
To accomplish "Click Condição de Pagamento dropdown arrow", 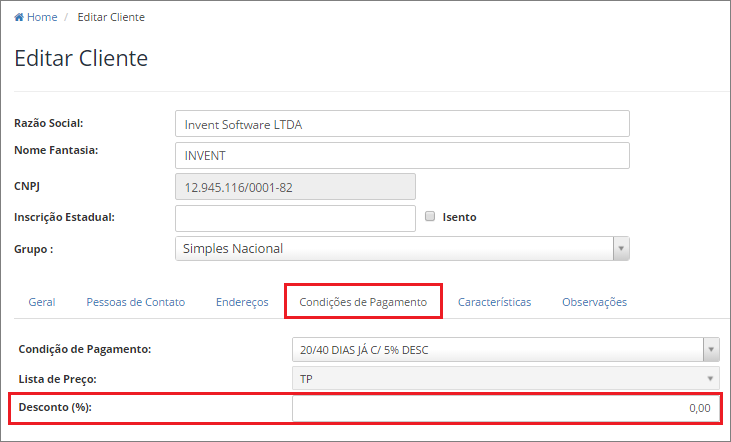I will 711,350.
